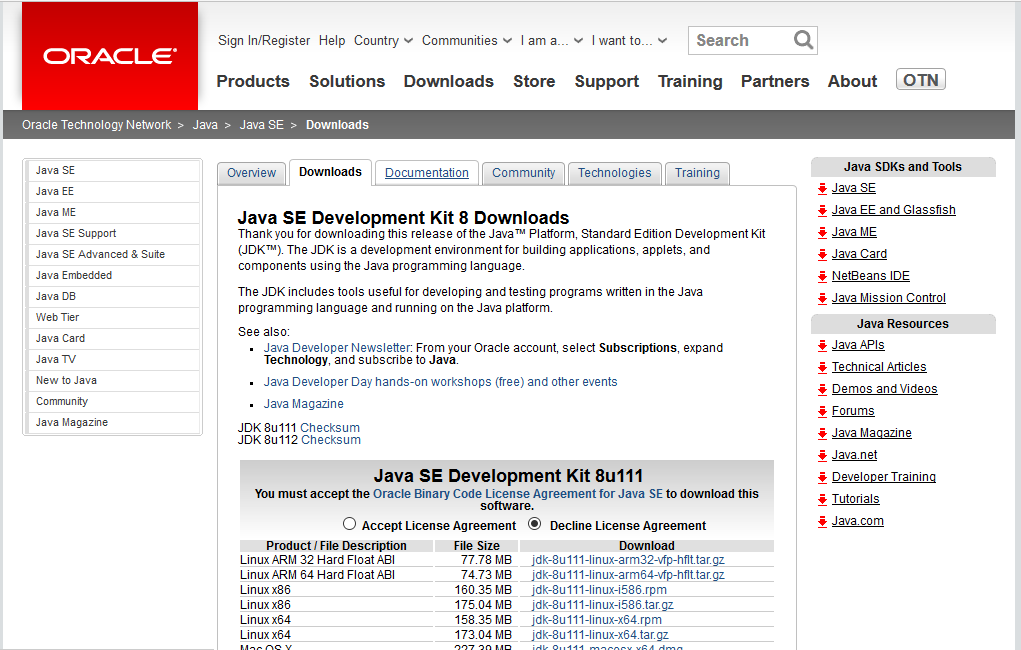The image size is (1021, 650).
Task: Select Decline License Agreement radio button
Action: (x=535, y=524)
